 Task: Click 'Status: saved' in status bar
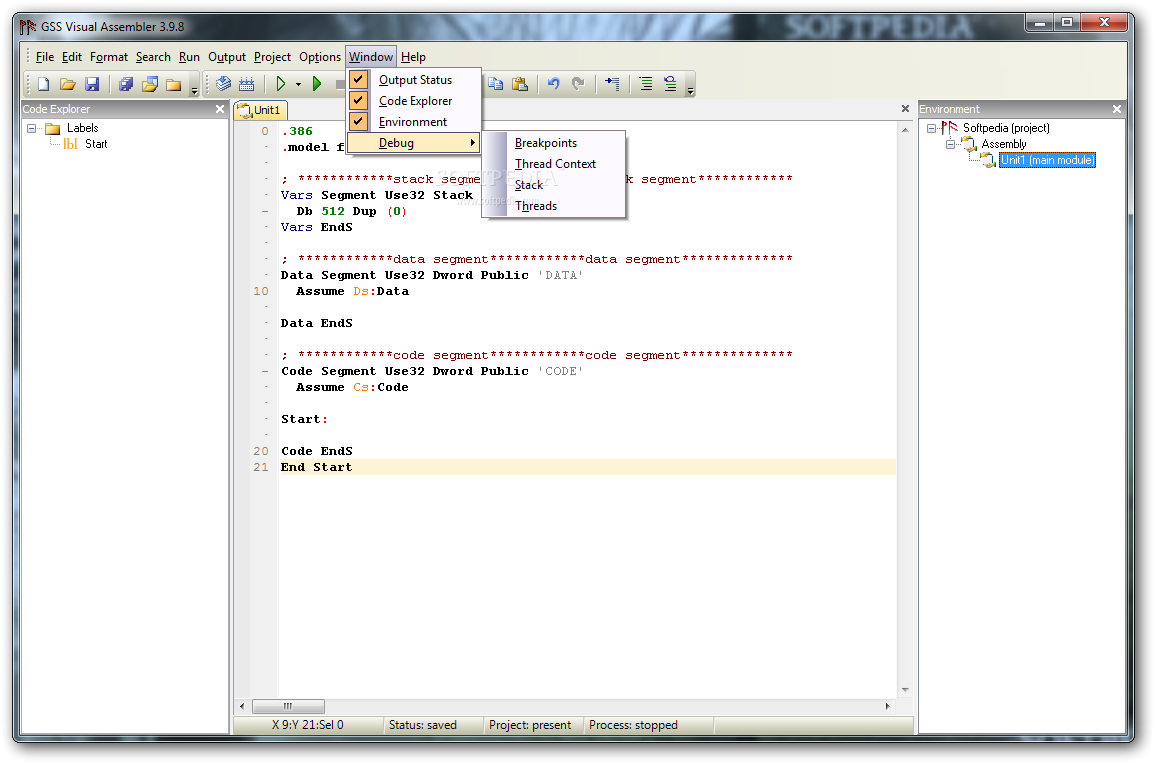tap(423, 725)
